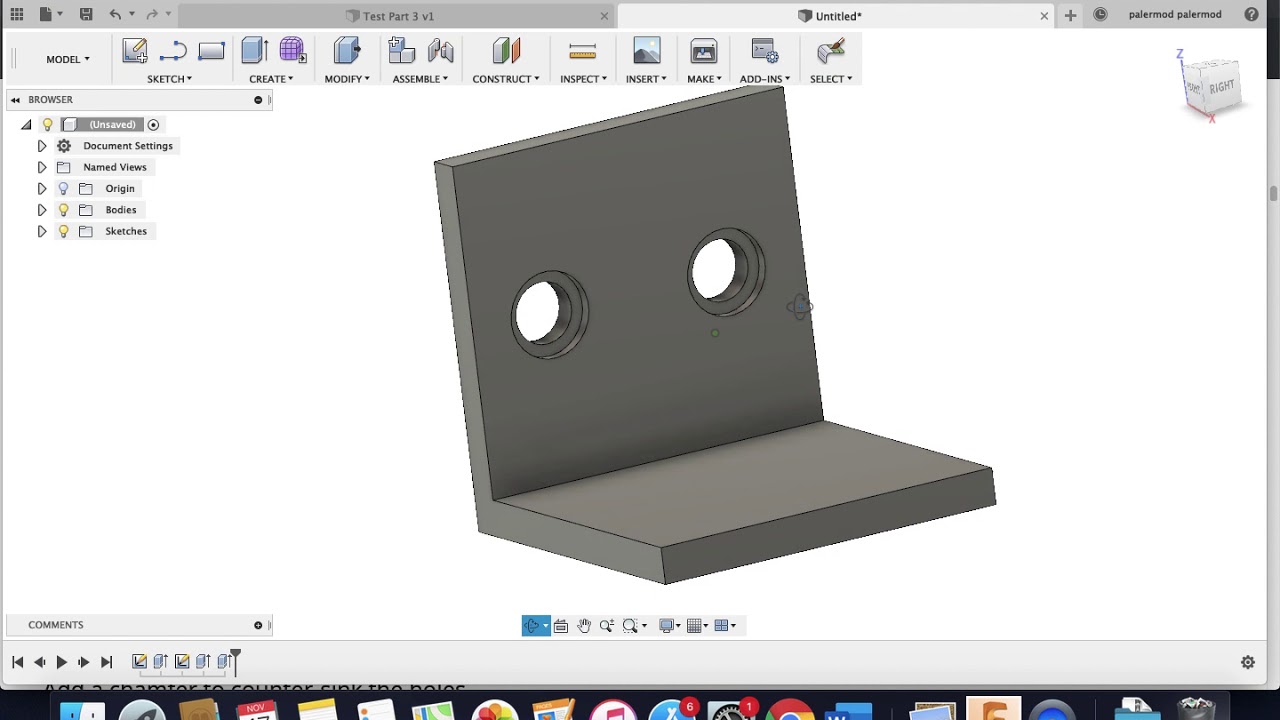Screen dimensions: 1280x720
Task: Play the timeline
Action: [61, 662]
